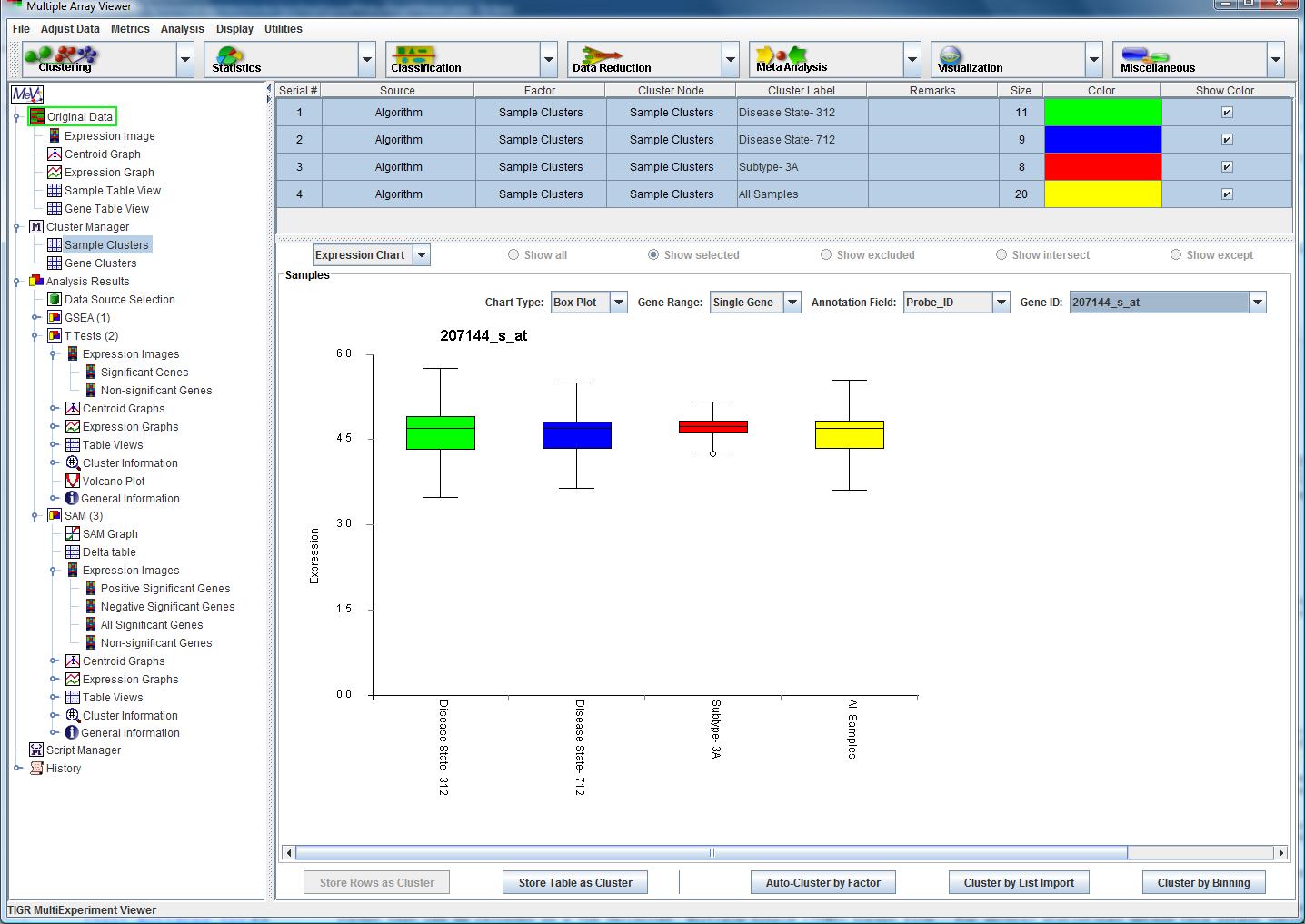Select Gene Clusters in the tree
Viewport: 1305px width, 924px height.
coord(100,263)
